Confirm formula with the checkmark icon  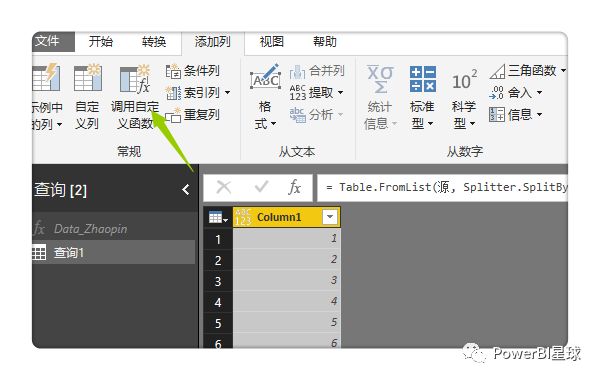click(261, 188)
